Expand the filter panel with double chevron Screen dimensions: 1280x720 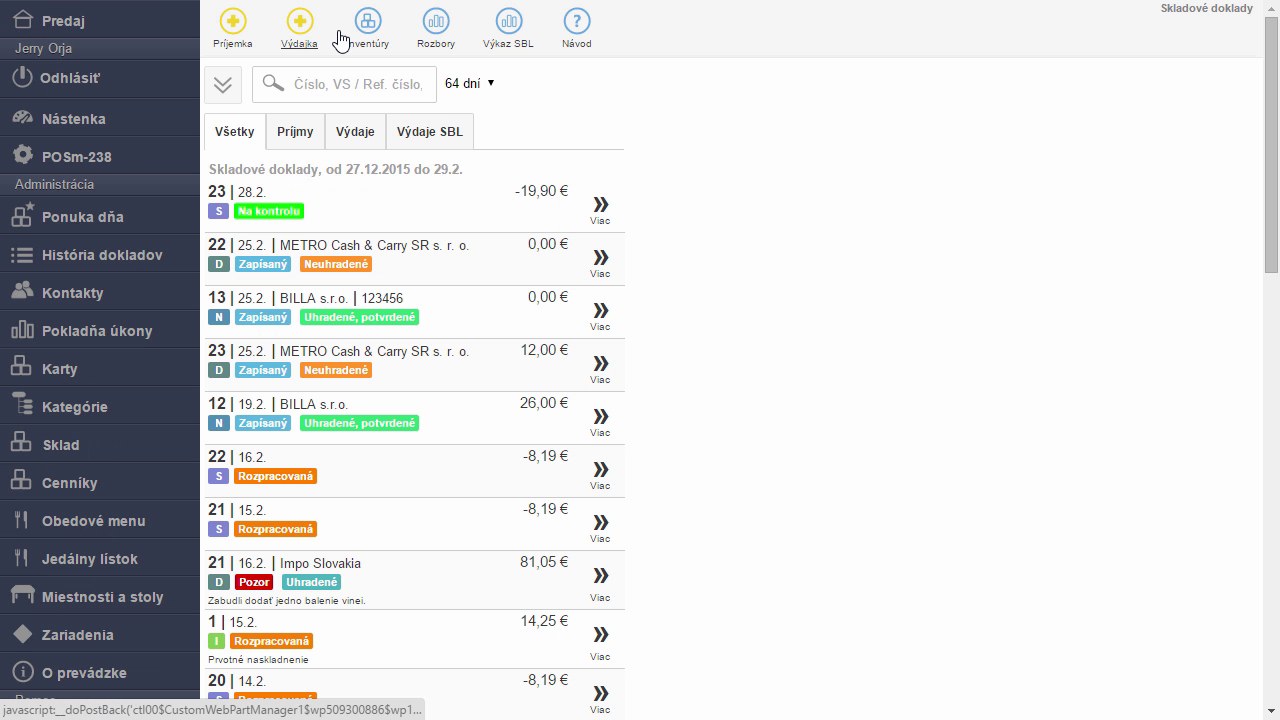[223, 84]
